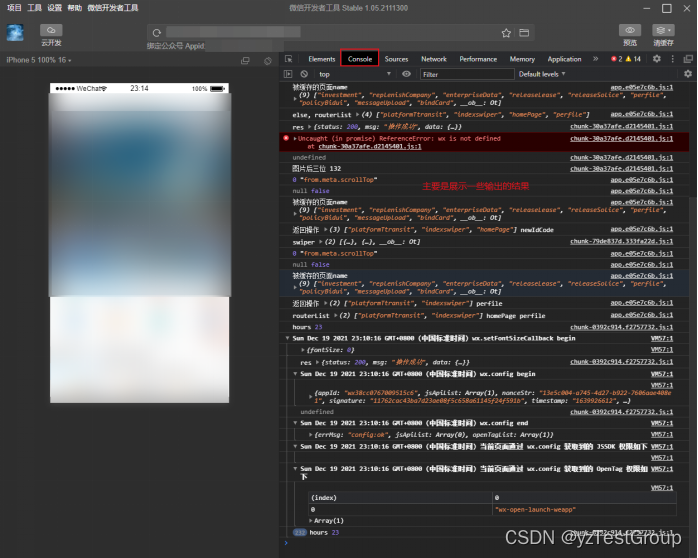Screen dimensions: 698x558
Task: Open chunk-30a37afe link in error stack
Action: coord(369,146)
